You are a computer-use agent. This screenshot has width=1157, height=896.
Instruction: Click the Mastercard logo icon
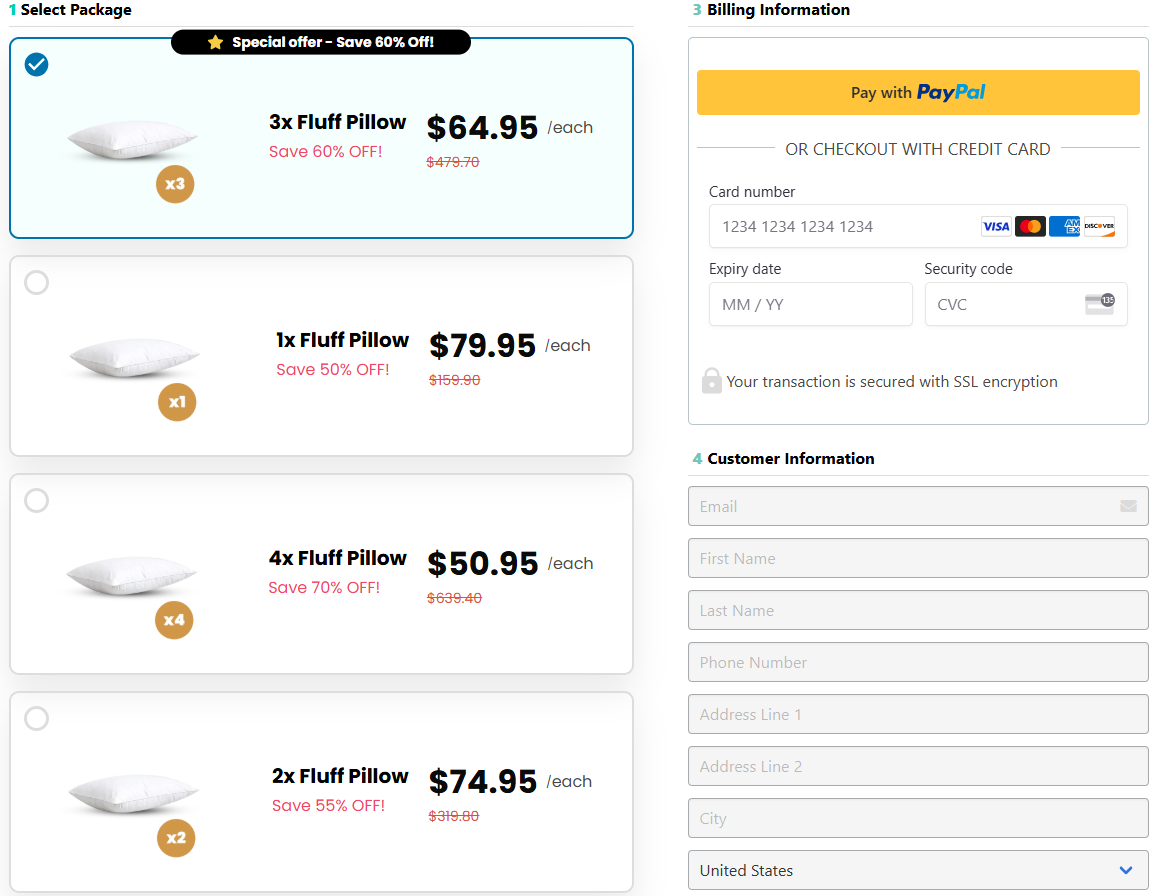[x=1030, y=227]
